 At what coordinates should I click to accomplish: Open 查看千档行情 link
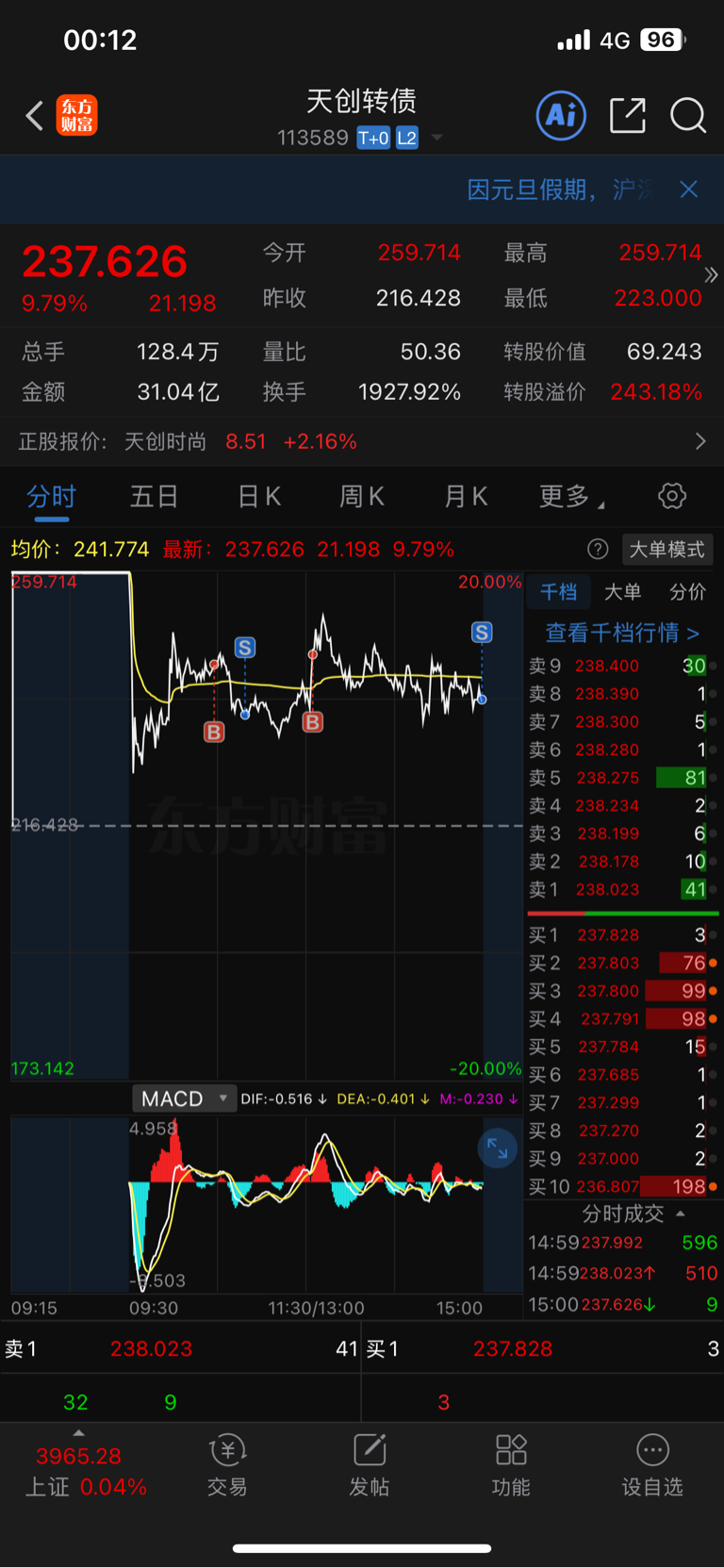click(x=622, y=633)
